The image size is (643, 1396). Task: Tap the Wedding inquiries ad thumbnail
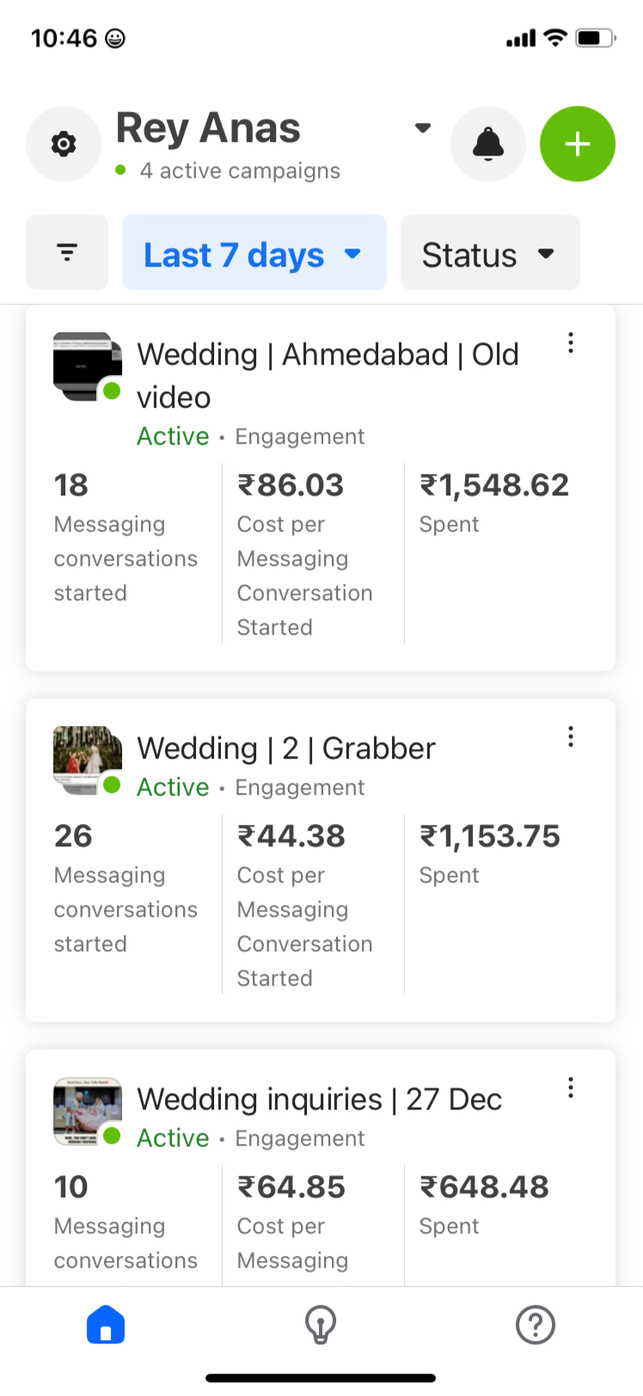pos(87,1111)
